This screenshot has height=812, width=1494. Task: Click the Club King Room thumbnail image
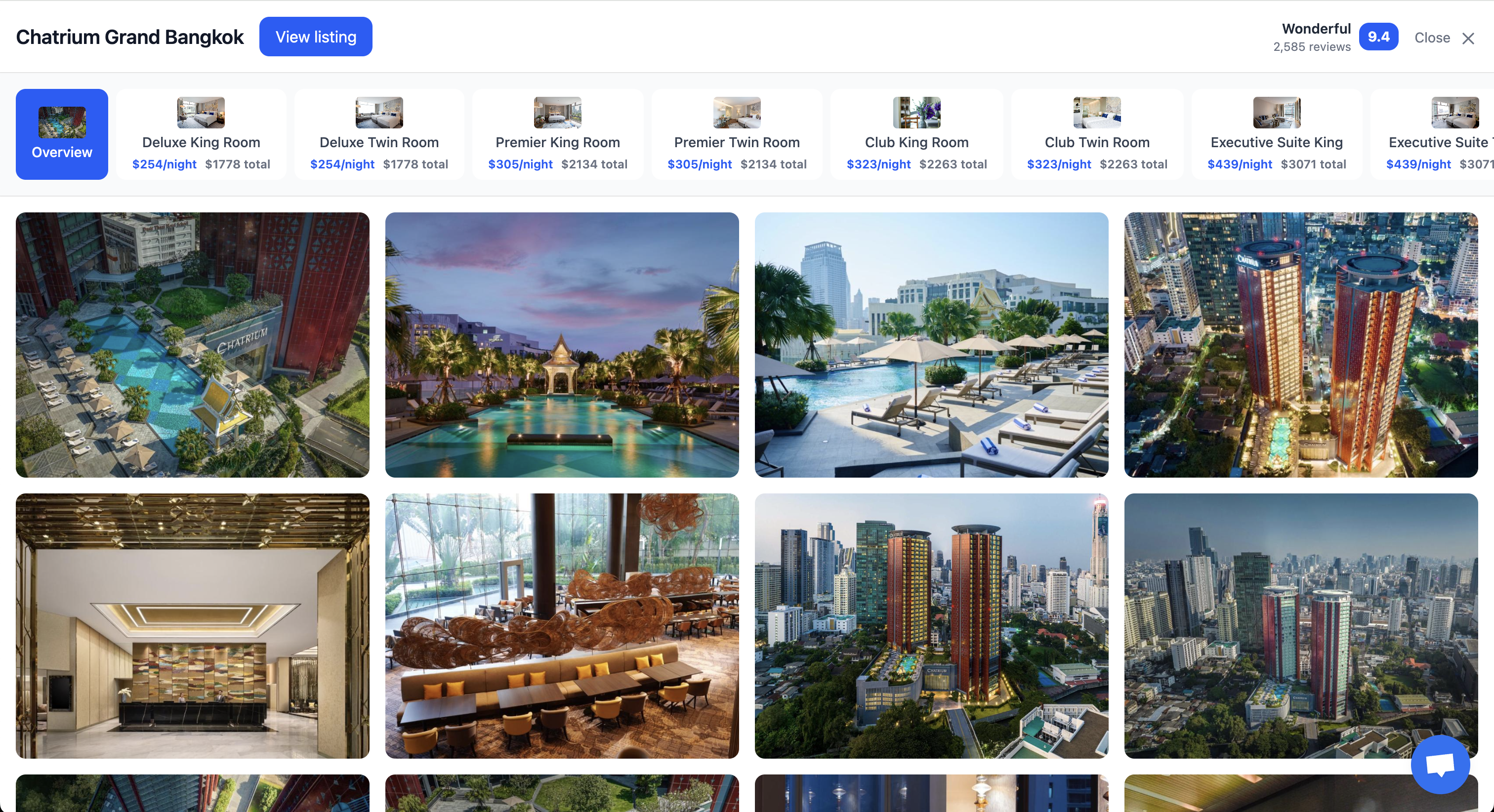(917, 113)
